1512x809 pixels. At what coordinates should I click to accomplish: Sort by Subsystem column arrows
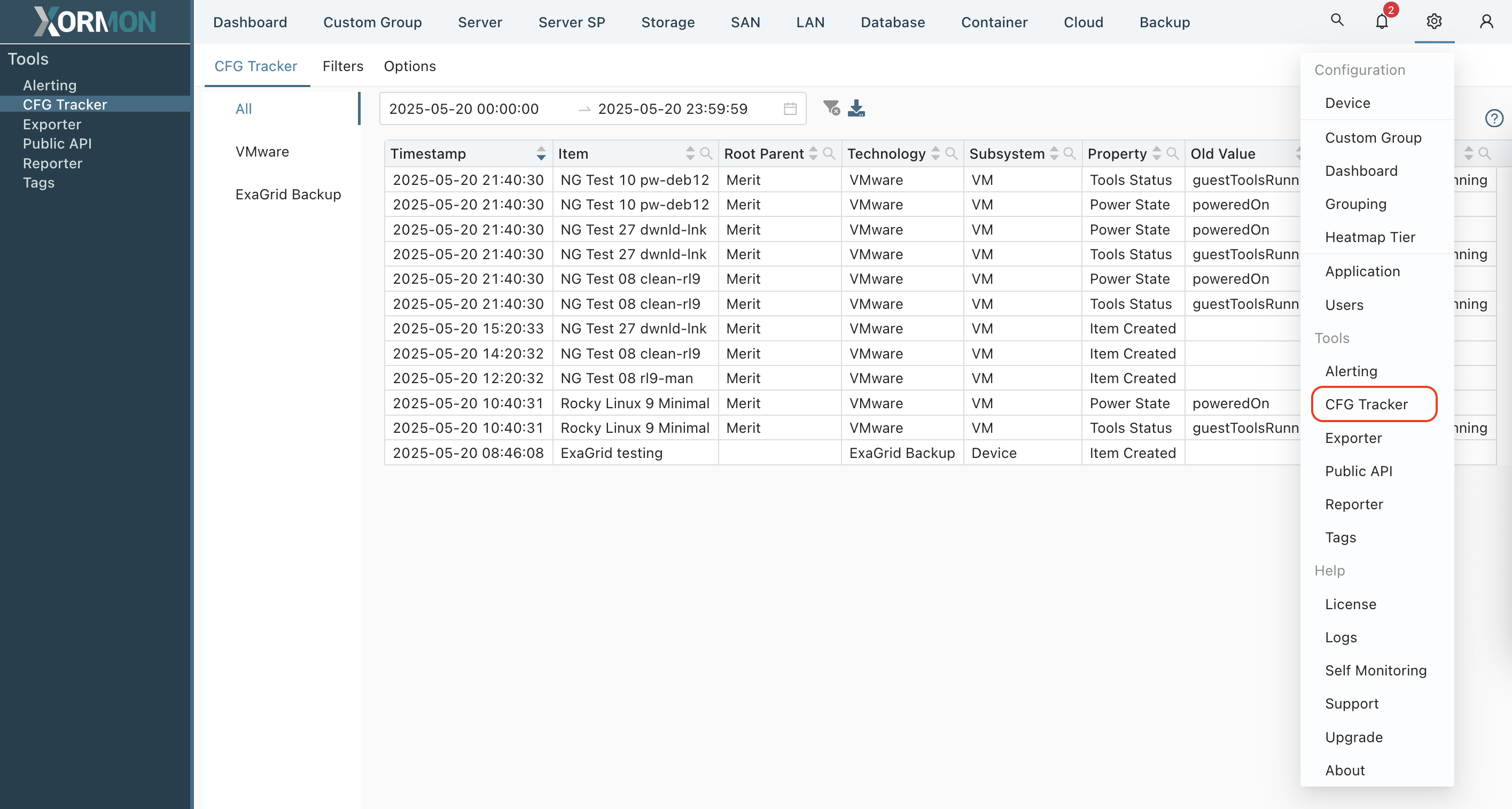tap(1054, 154)
